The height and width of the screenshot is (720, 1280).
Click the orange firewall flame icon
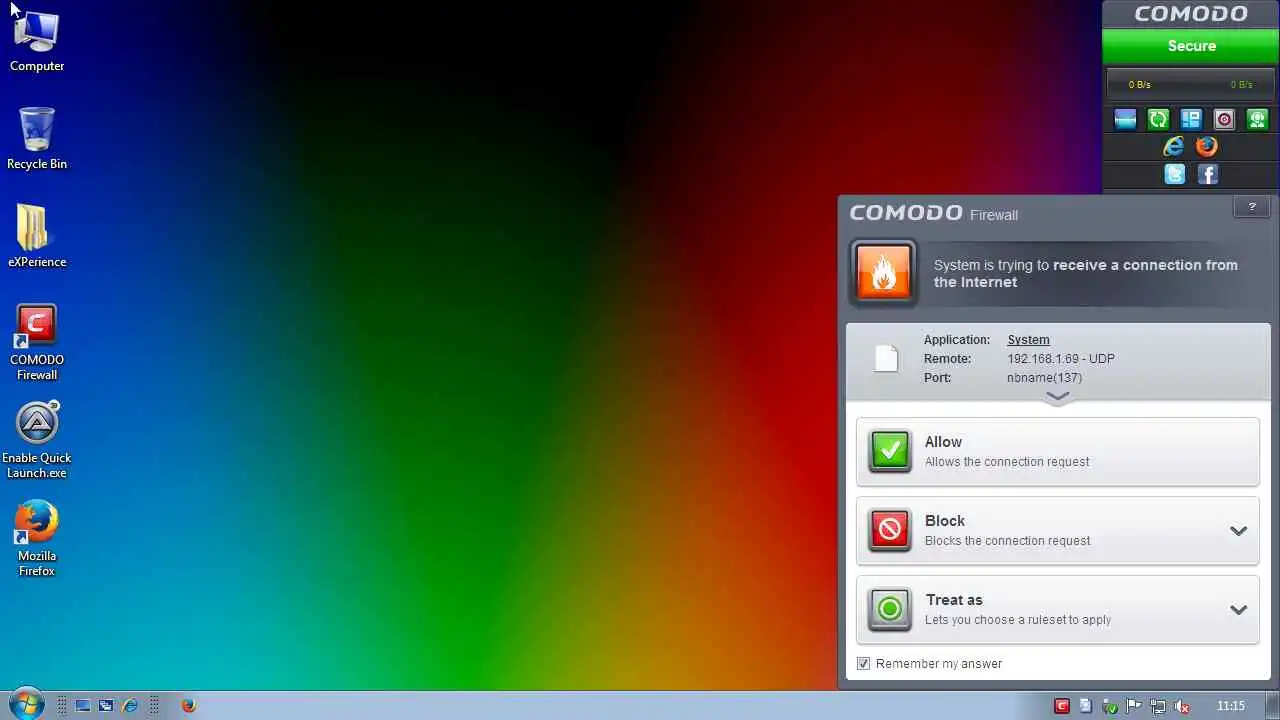coord(884,272)
